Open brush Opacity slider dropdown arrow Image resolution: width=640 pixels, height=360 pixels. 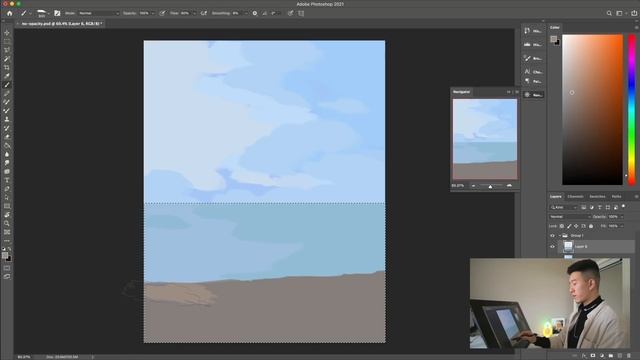tap(153, 13)
